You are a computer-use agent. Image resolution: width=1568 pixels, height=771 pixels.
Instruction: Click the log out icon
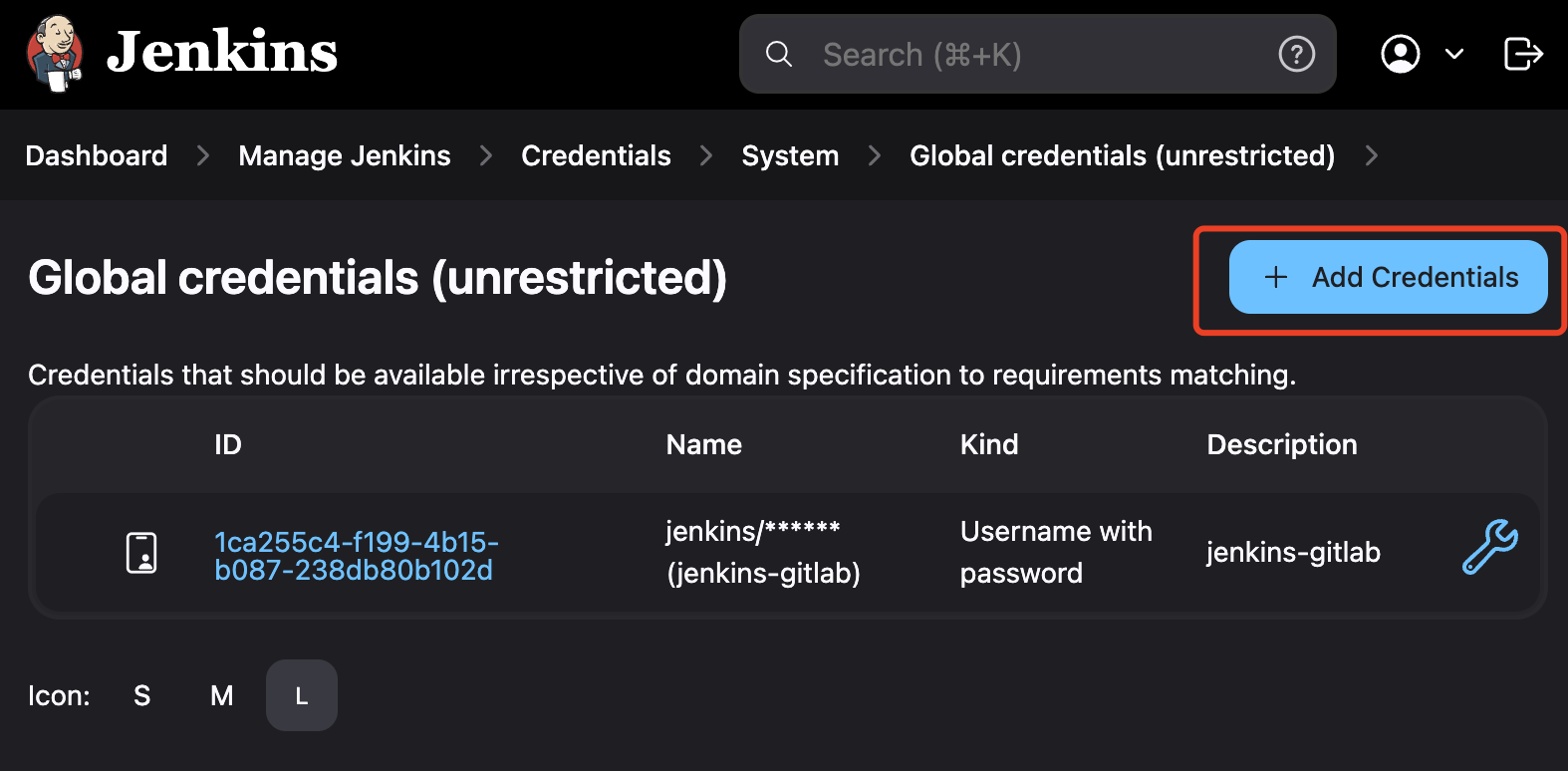tap(1522, 54)
